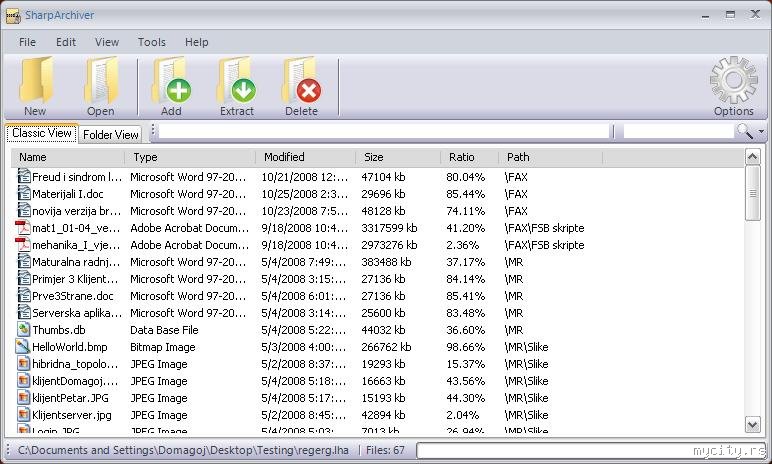Open the search options dropdown arrow
The image size is (772, 464).
761,132
